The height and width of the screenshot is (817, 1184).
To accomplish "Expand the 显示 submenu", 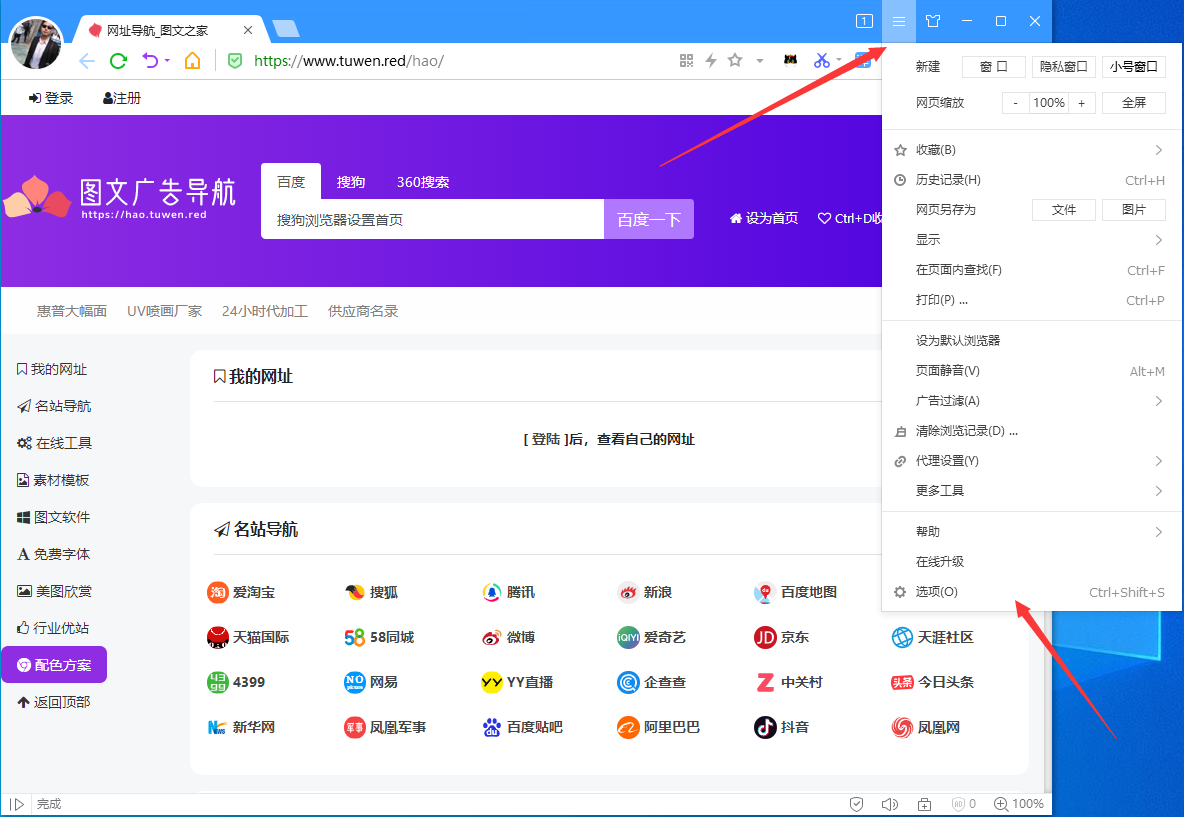I will (1031, 240).
